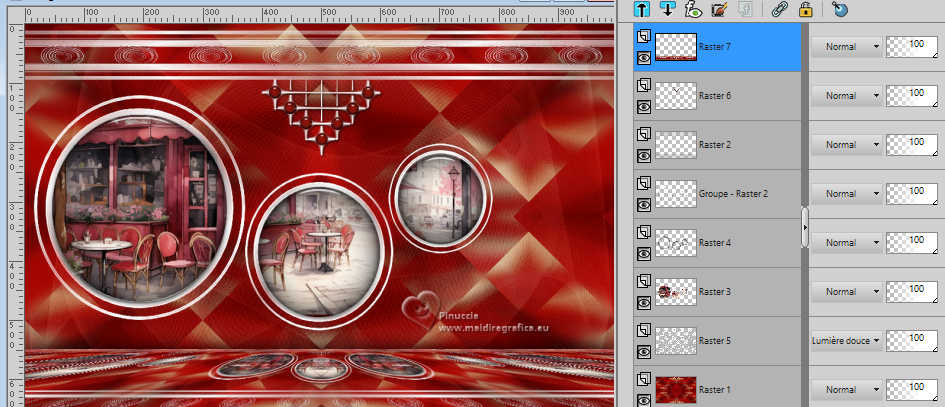Hide the Raster 3 layer

(644, 303)
